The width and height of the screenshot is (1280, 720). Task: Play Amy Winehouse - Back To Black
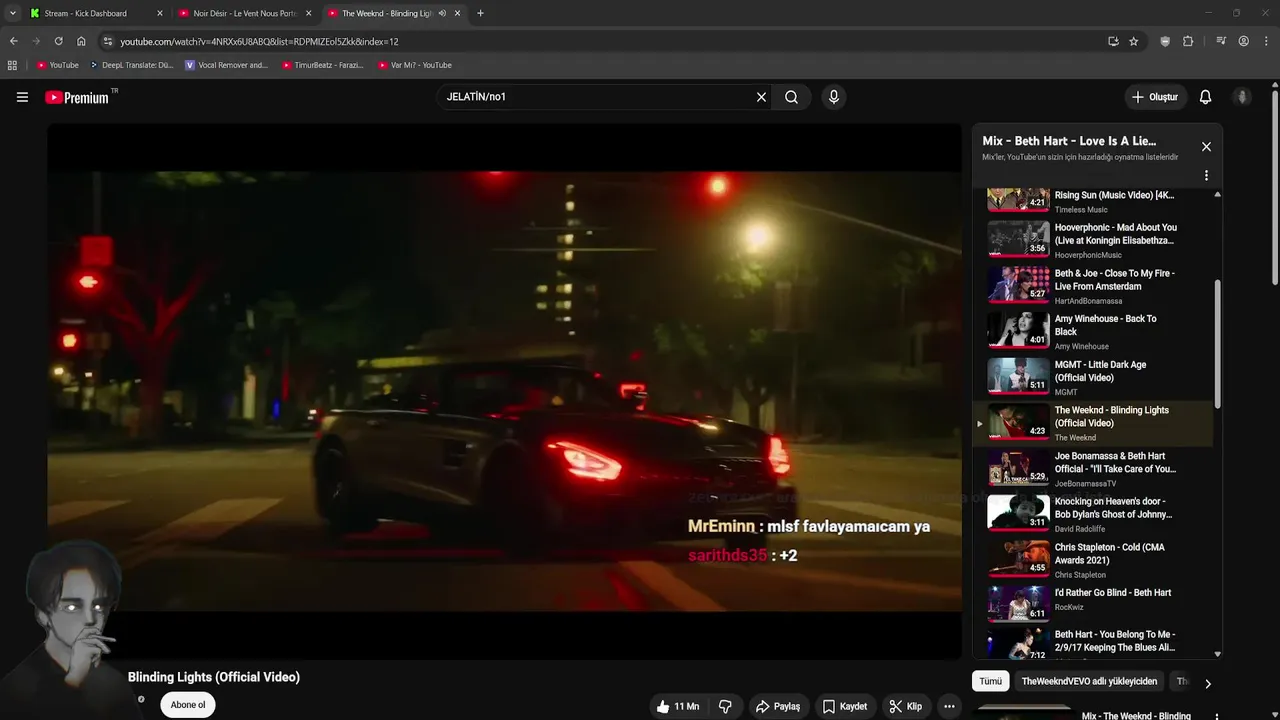coord(1095,331)
